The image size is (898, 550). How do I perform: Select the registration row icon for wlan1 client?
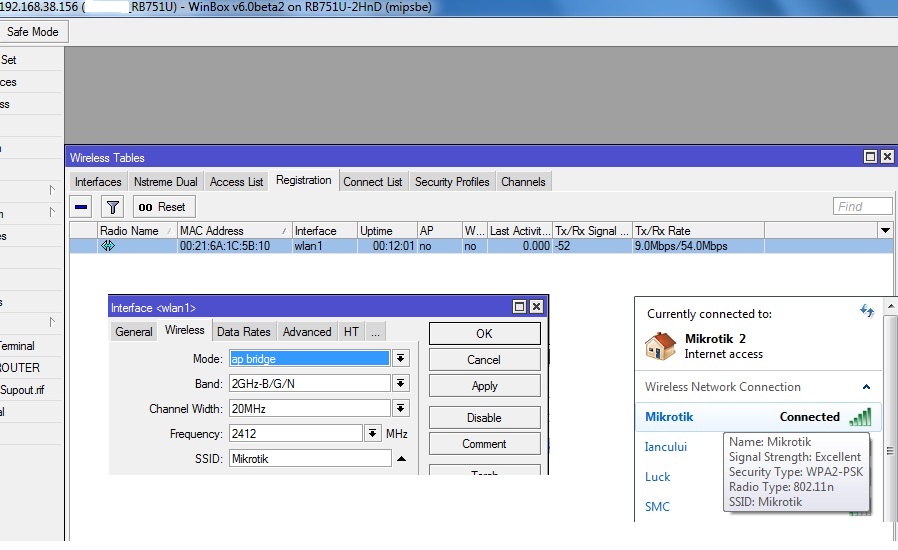(108, 246)
